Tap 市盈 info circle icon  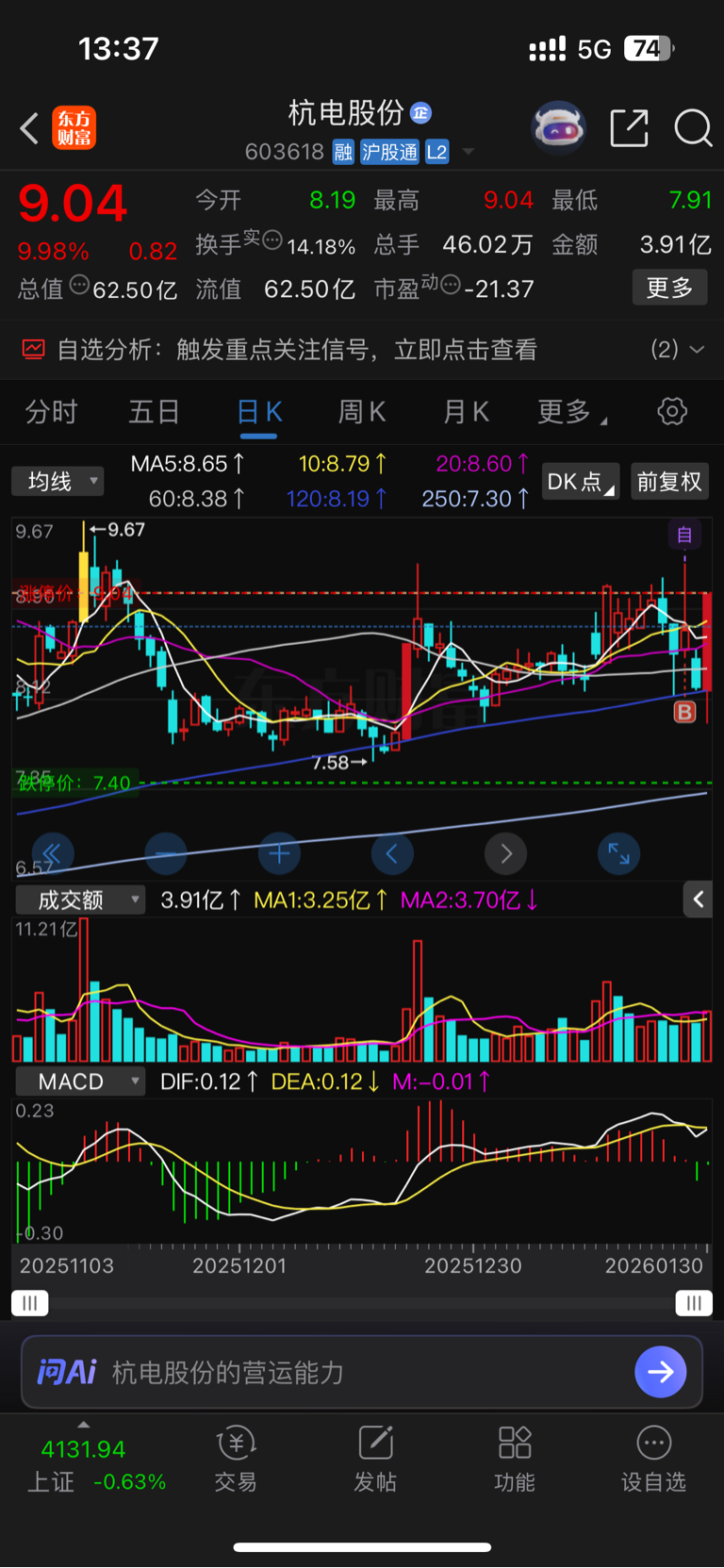451,284
